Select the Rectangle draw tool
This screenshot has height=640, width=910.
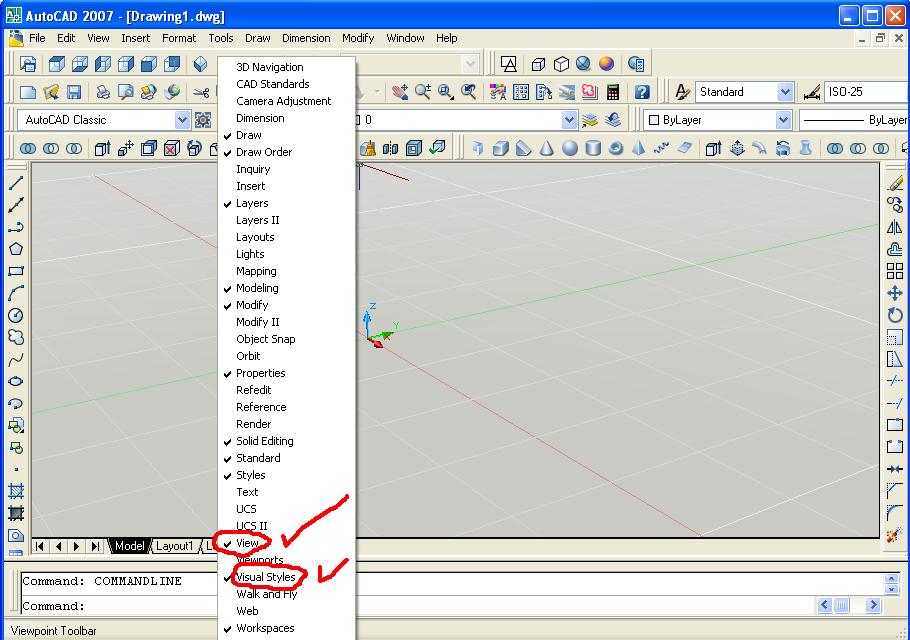pos(16,271)
